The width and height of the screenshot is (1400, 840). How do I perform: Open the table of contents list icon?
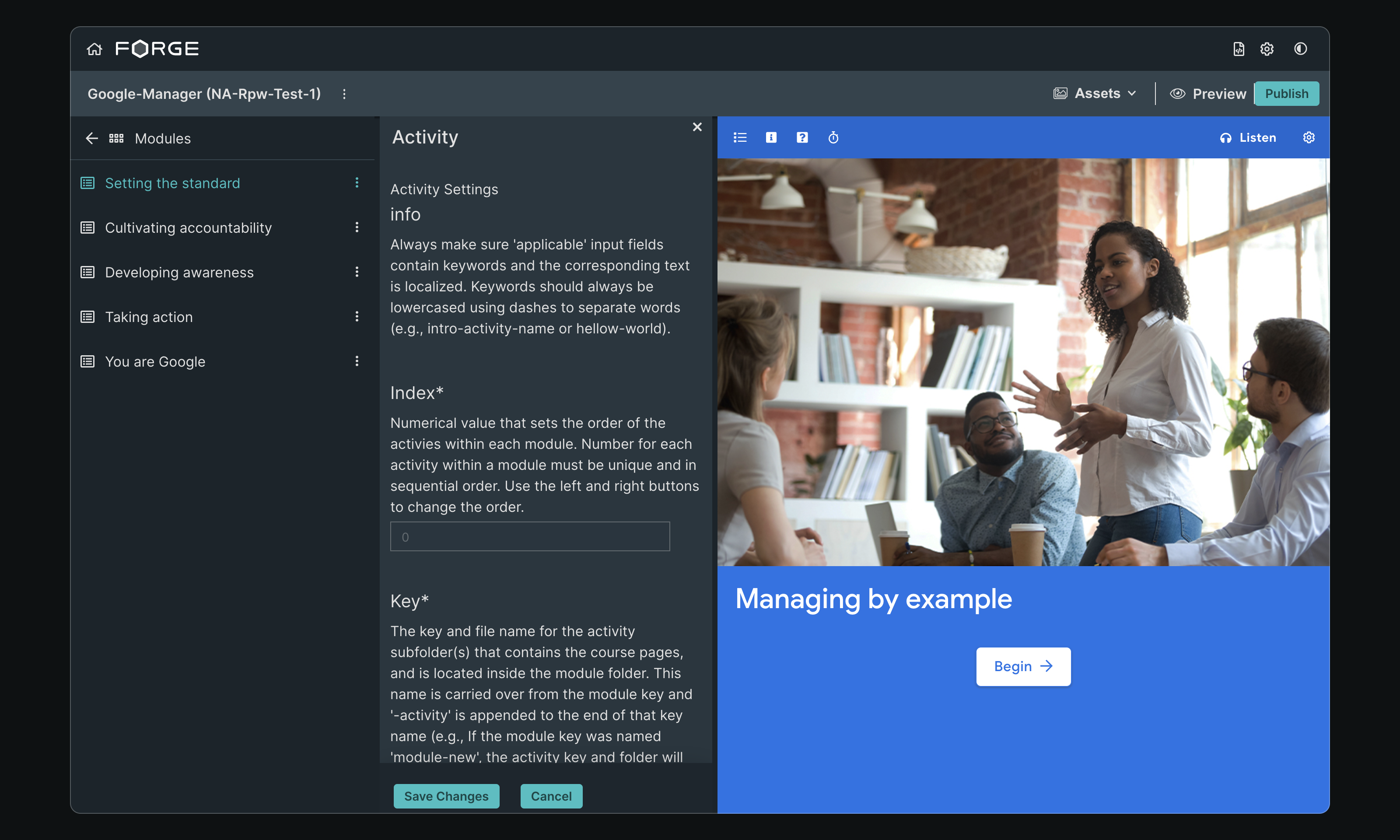point(740,137)
